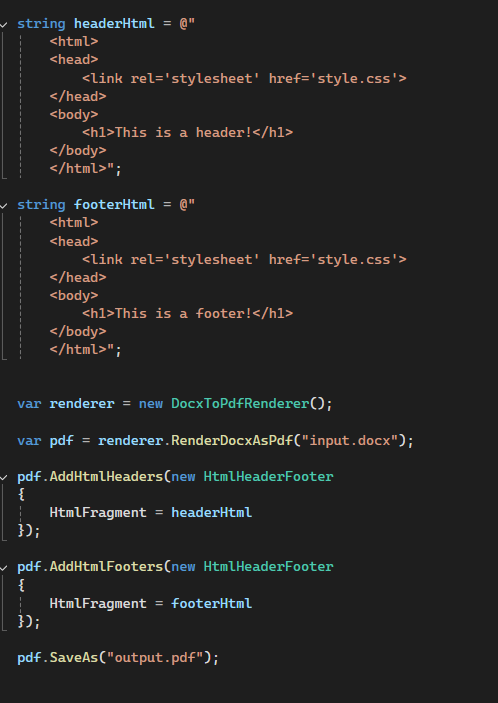Click renderer in the "var renderer" declaration
Viewport: 498px width, 703px height.
tap(82, 404)
